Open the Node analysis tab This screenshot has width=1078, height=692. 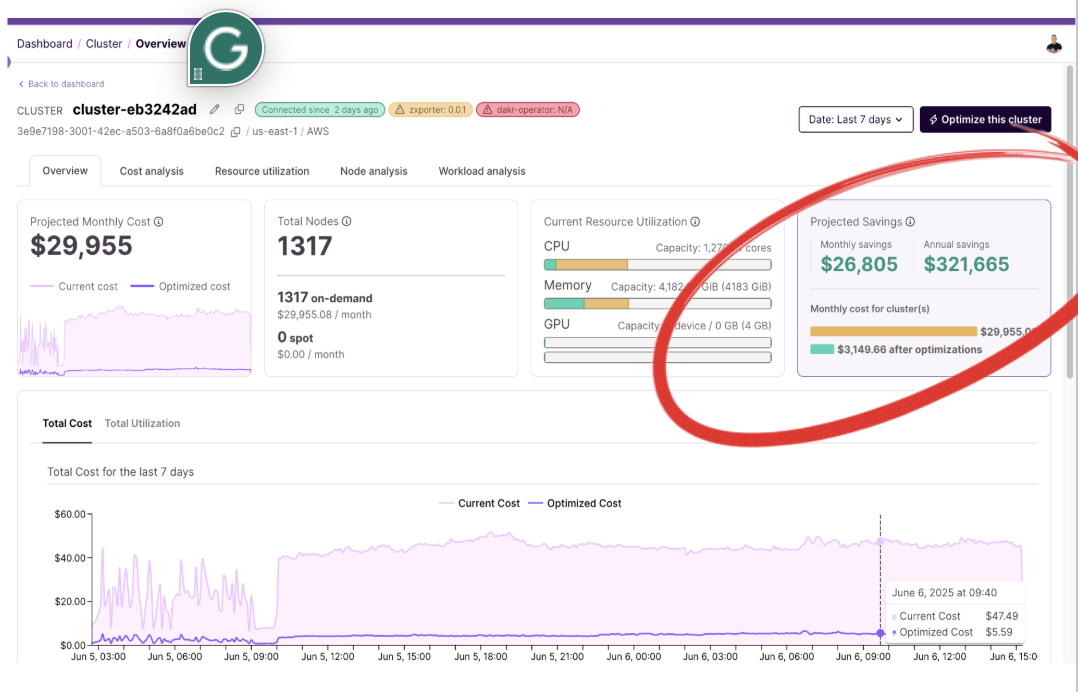(373, 171)
